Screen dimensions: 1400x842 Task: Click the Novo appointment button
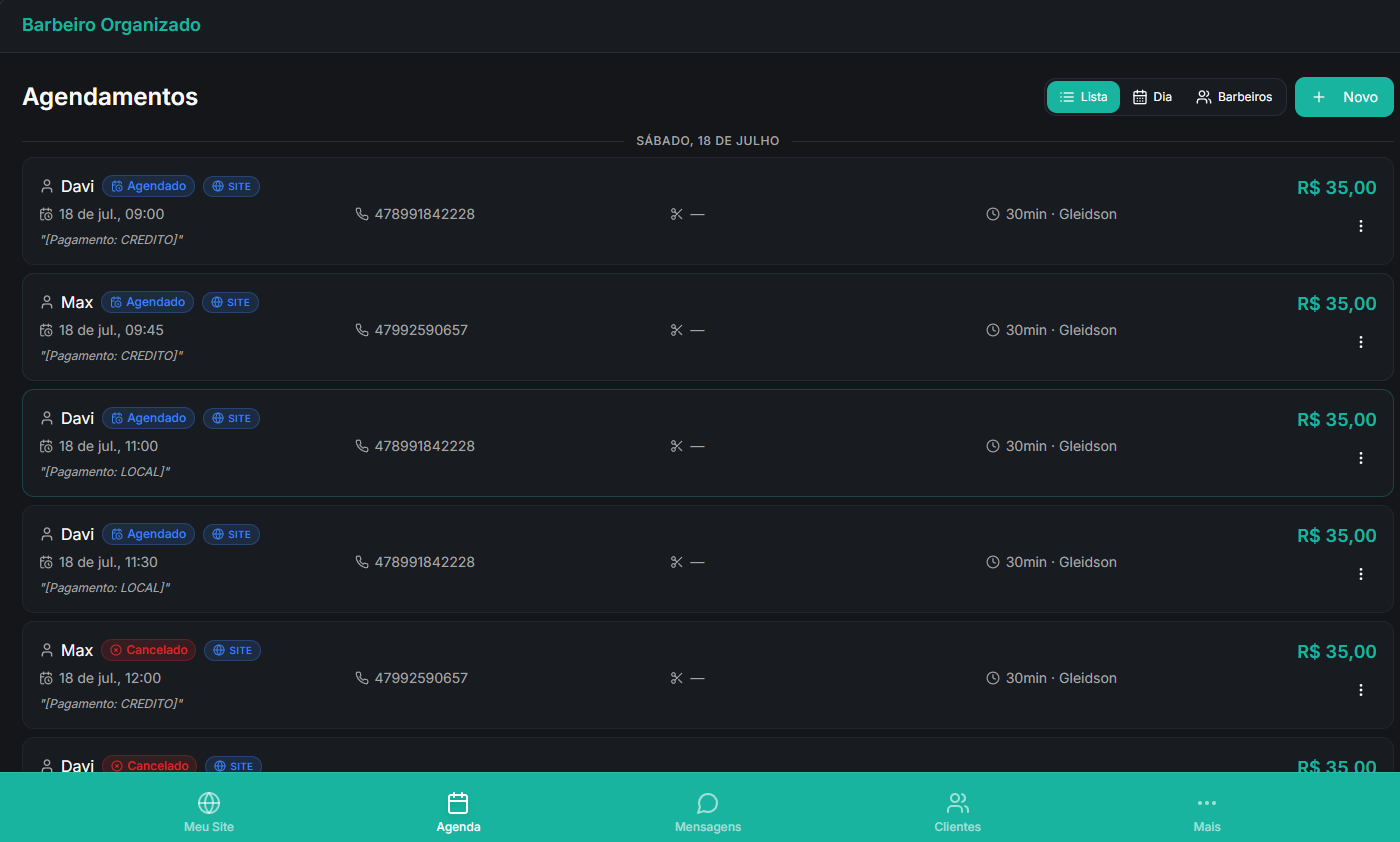click(x=1344, y=97)
